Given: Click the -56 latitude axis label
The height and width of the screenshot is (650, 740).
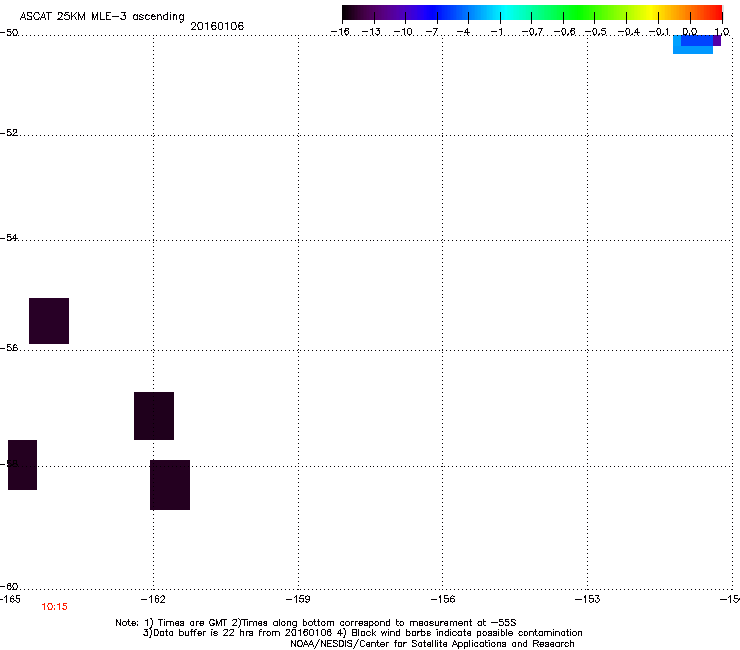Looking at the screenshot, I should point(9,348).
